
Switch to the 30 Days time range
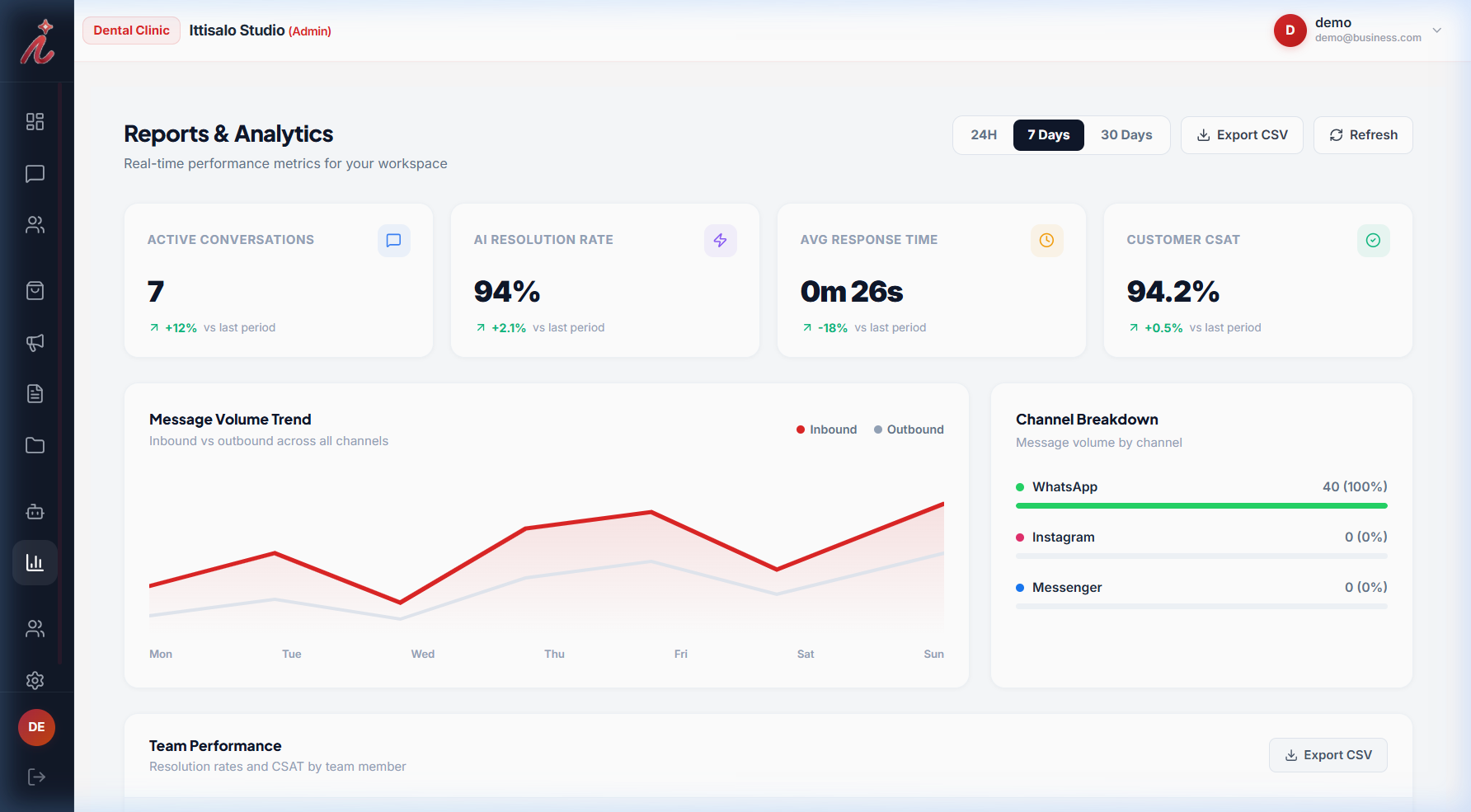click(1126, 135)
